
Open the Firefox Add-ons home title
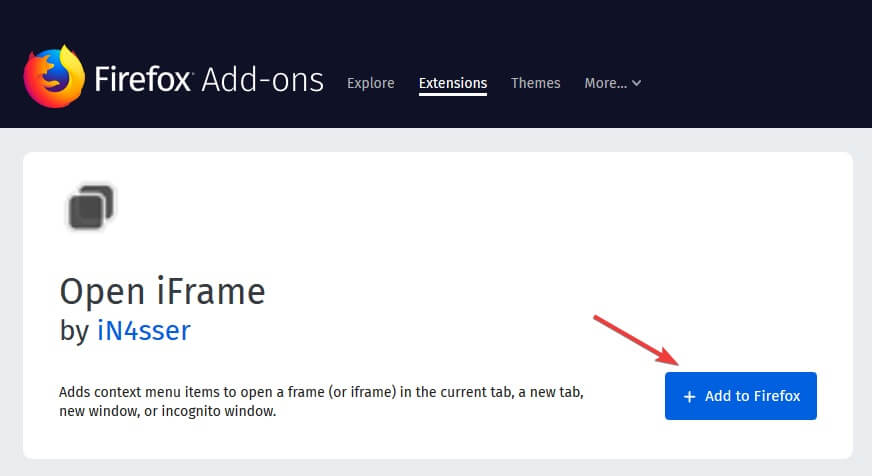point(209,79)
